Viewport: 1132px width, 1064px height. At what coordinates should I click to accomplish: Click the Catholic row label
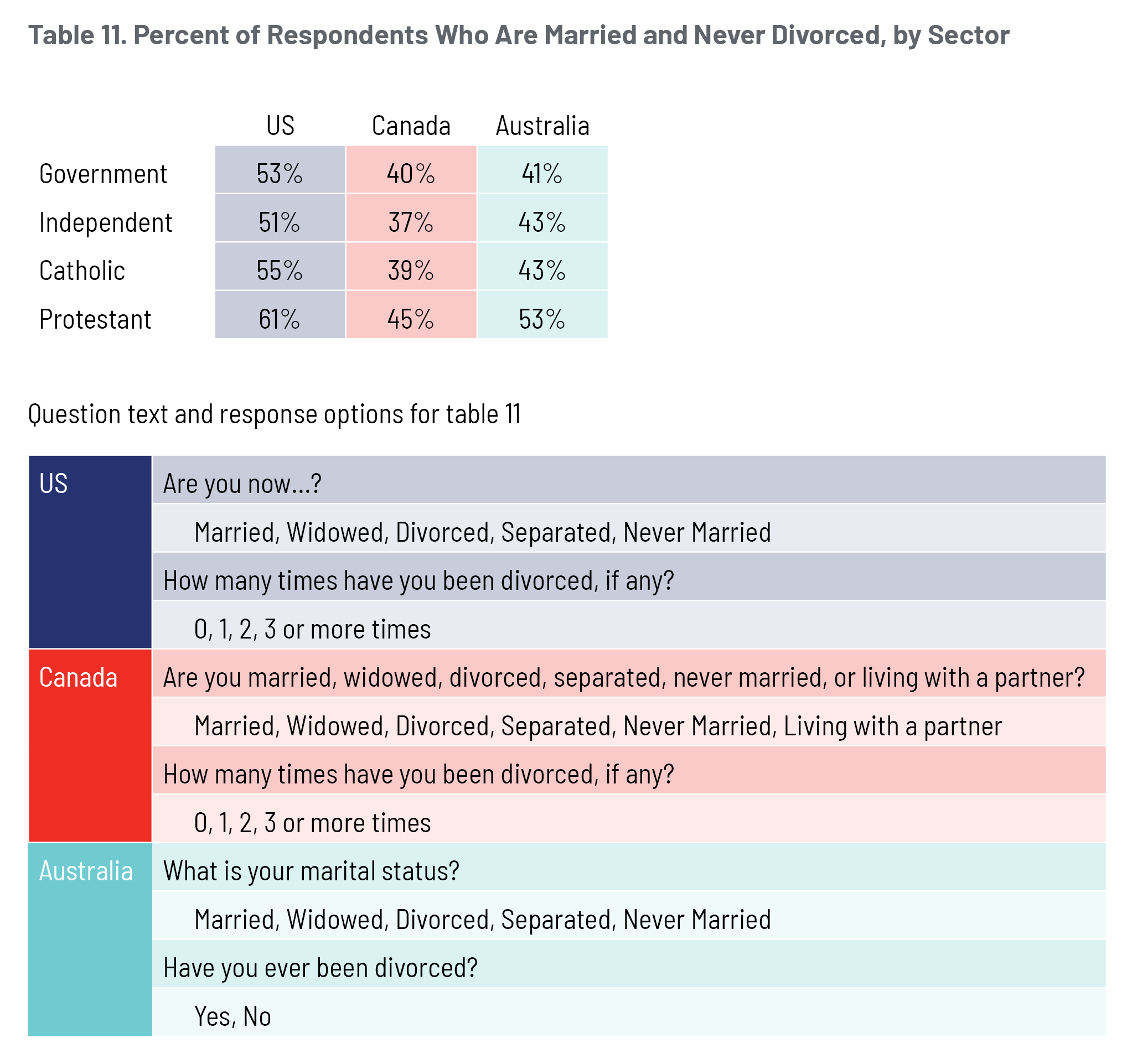[x=82, y=271]
